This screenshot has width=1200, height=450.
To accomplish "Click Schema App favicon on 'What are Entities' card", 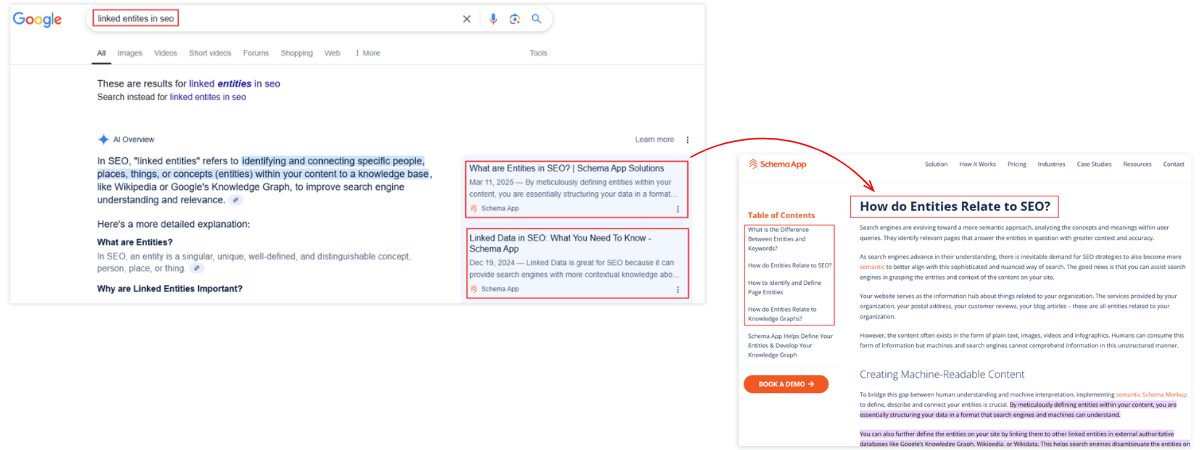I will (474, 209).
